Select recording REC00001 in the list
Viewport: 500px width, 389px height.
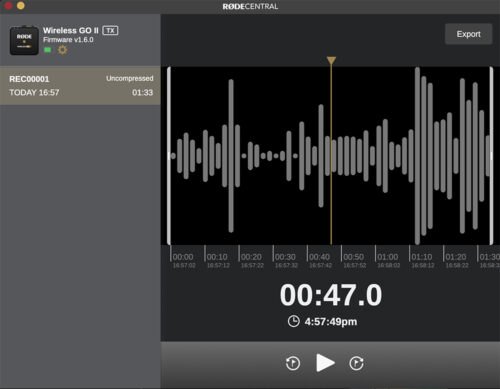(80, 86)
